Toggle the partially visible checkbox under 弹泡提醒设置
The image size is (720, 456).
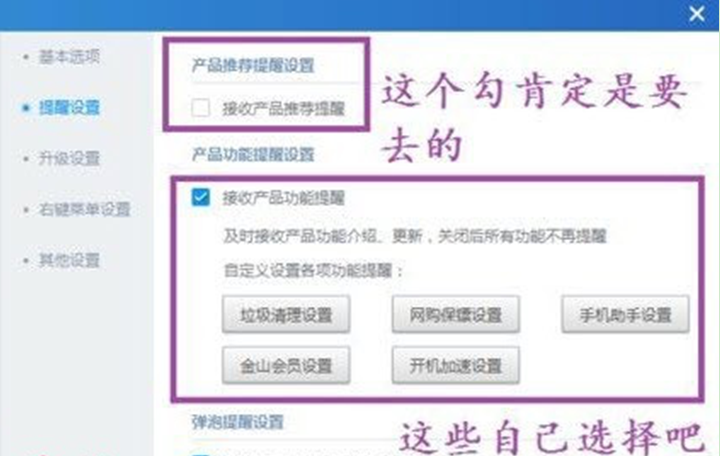pos(201,454)
